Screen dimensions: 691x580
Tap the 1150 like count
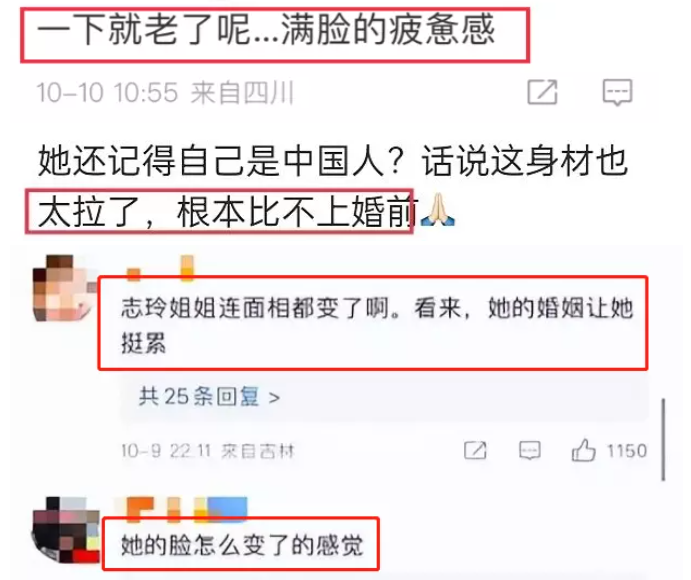627,451
